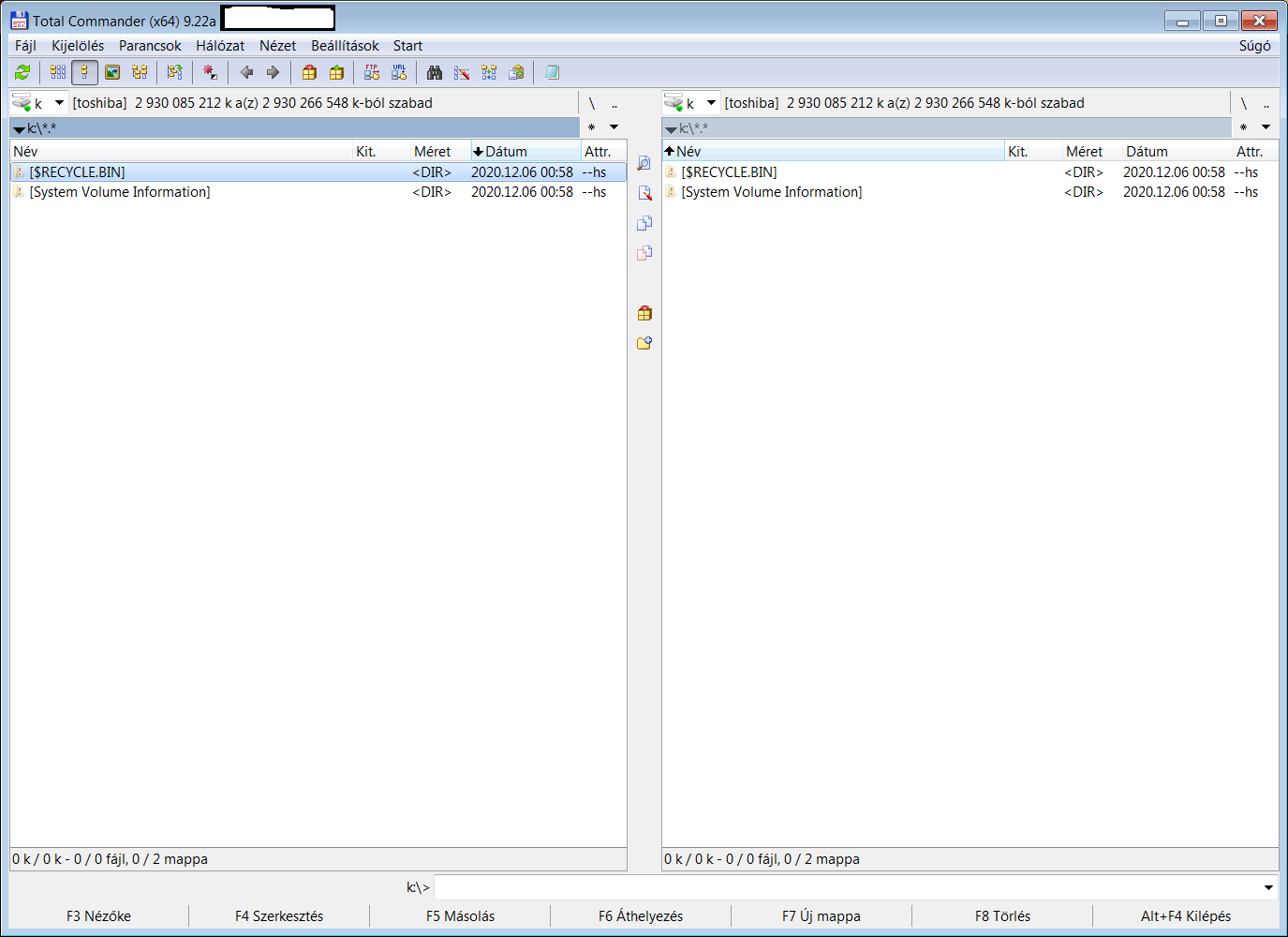The image size is (1288, 937).
Task: Switch to thumbnail view icon
Action: 112,72
